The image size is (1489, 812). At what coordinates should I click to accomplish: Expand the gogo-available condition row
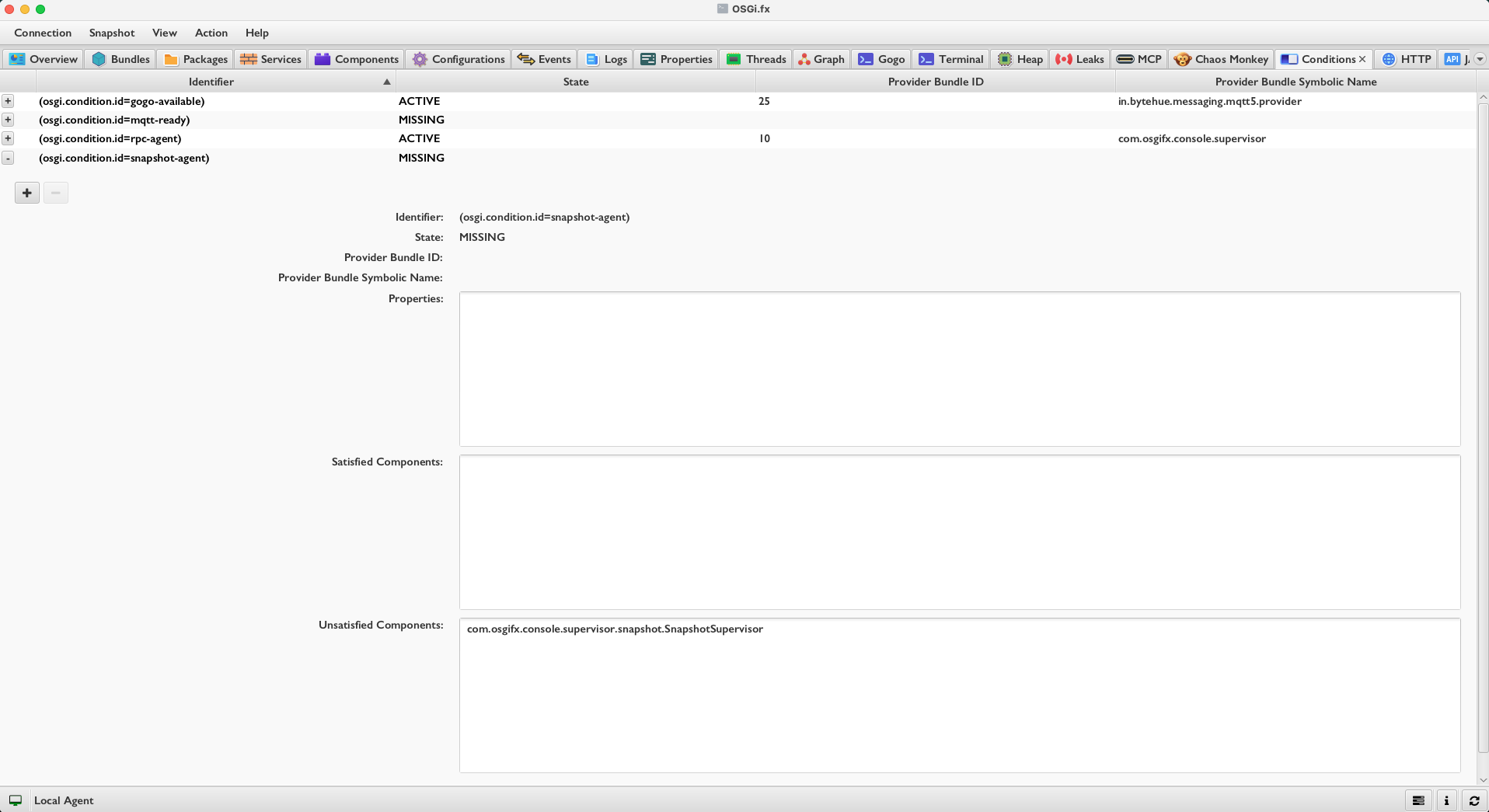[8, 101]
